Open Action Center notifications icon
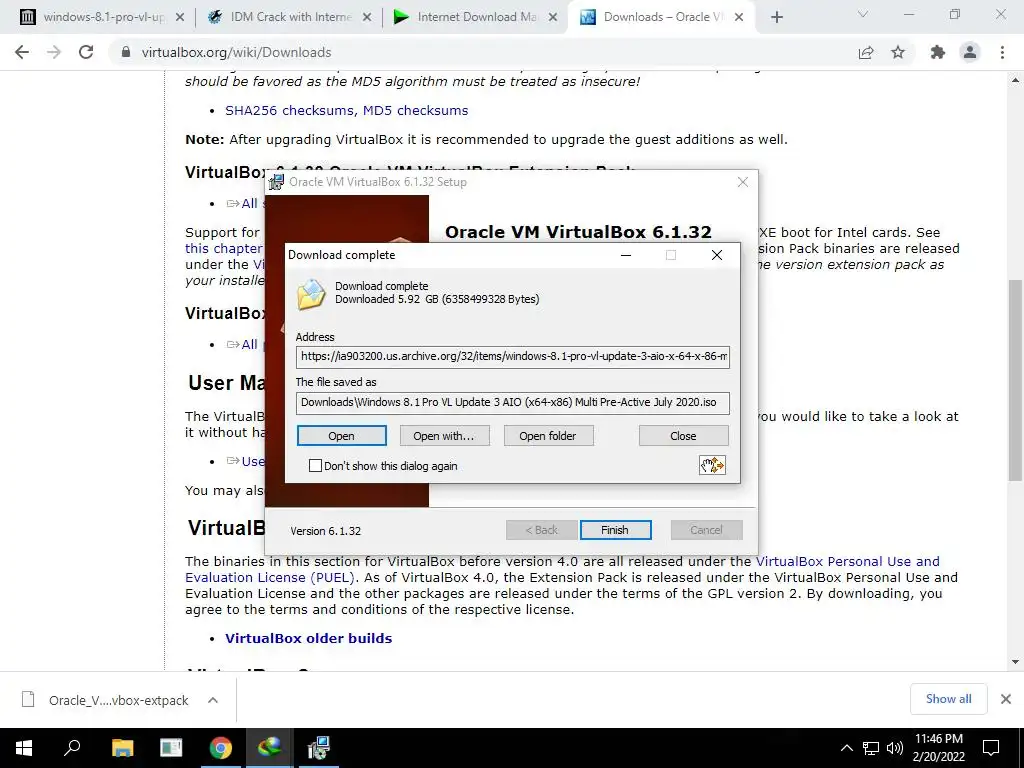Screen dimensions: 1024x768 pos(991,748)
